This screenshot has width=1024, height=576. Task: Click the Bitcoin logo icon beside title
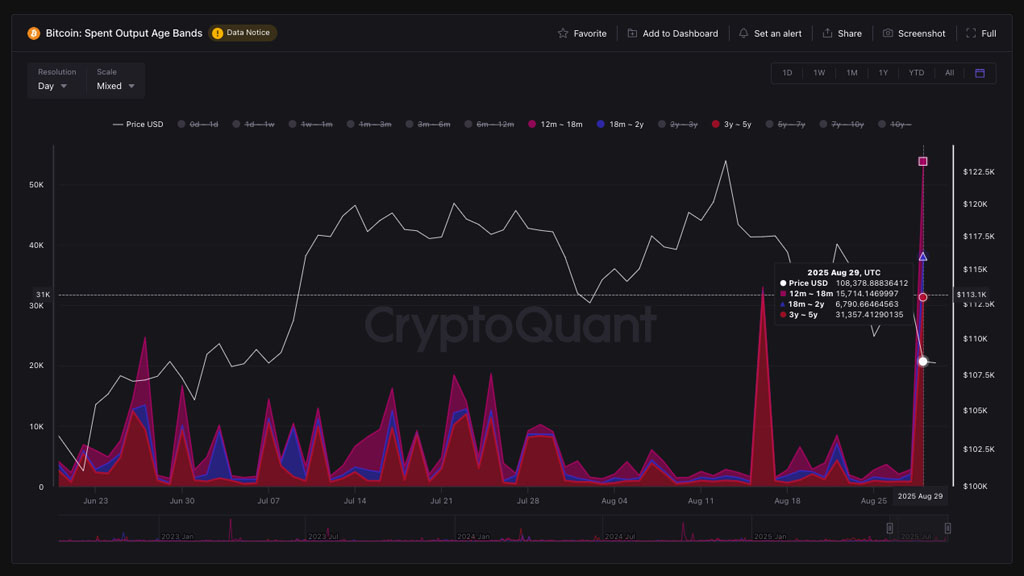click(x=33, y=33)
